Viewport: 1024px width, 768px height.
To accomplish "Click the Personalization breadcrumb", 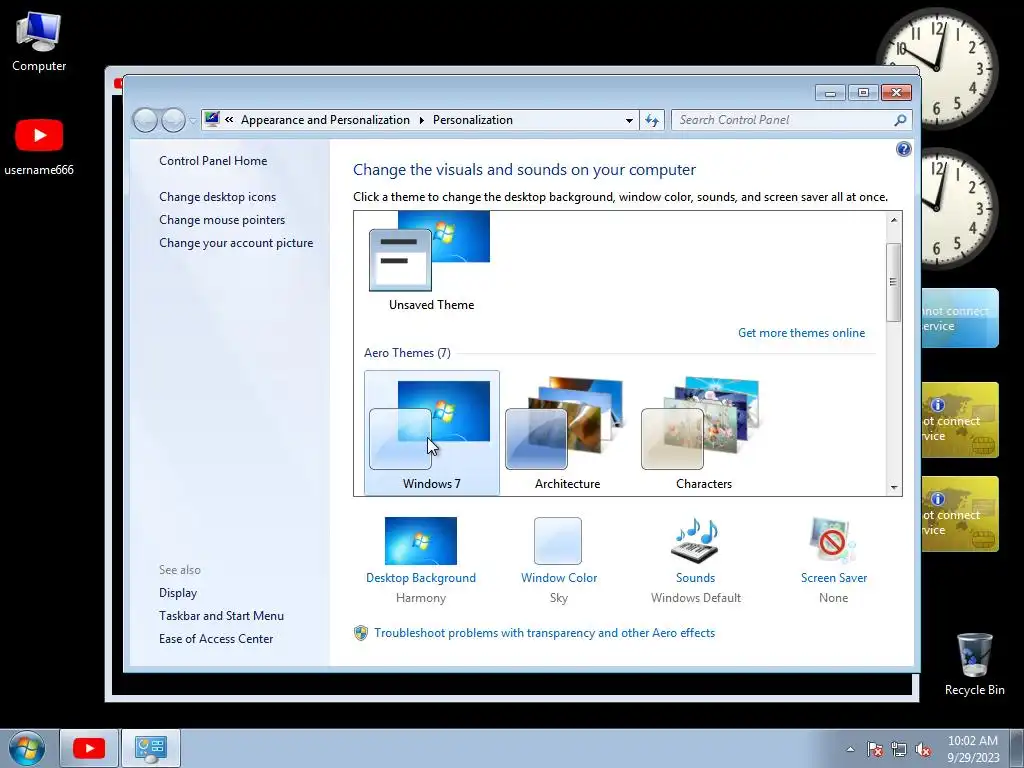I will (473, 120).
